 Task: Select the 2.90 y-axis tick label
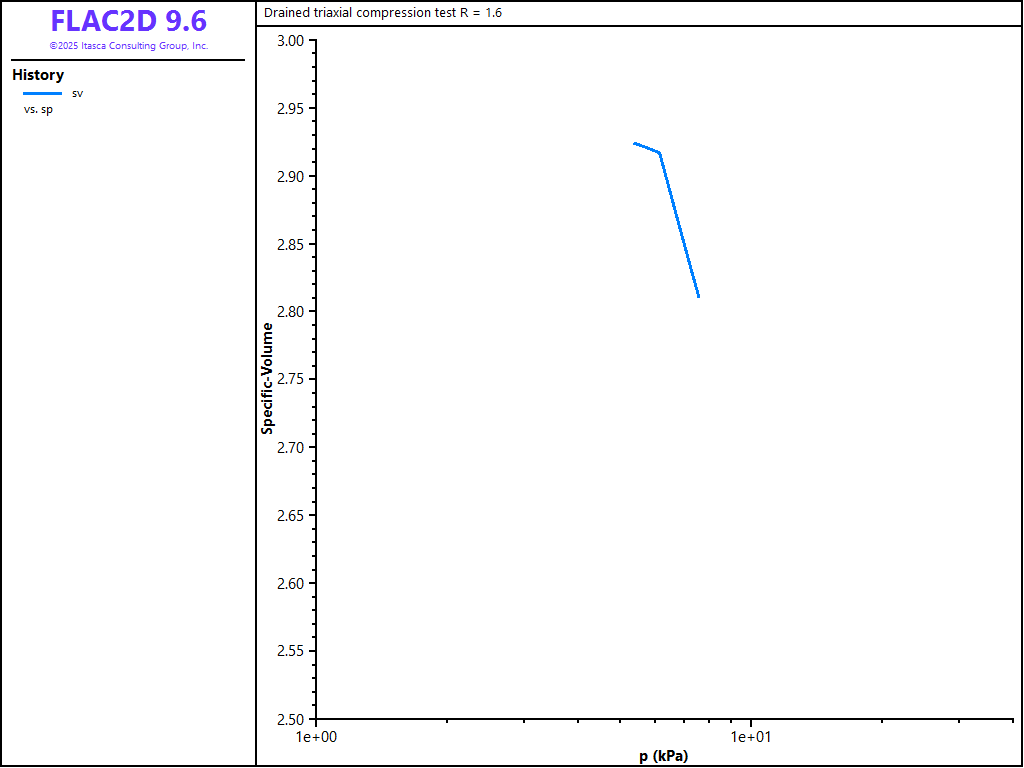click(x=290, y=177)
